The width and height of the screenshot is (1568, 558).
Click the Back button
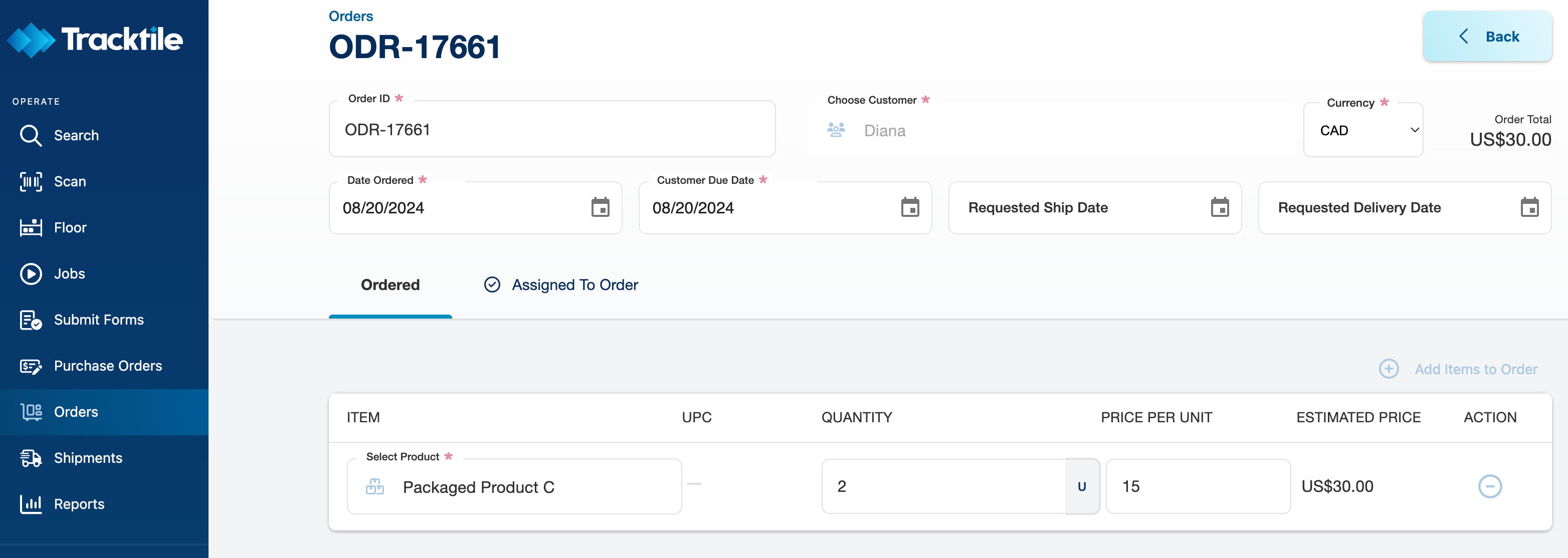(x=1487, y=37)
